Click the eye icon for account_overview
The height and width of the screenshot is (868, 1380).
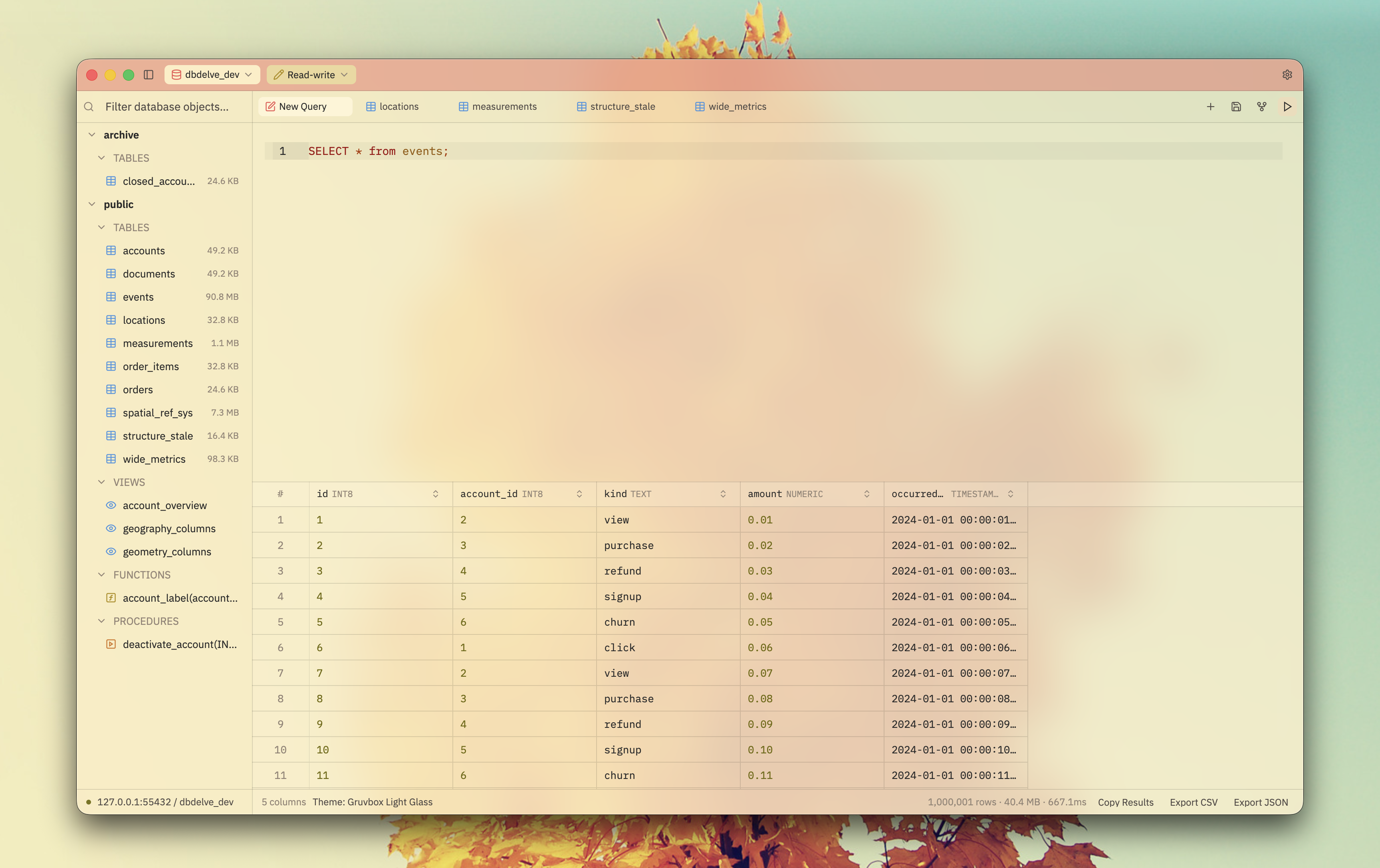point(111,505)
